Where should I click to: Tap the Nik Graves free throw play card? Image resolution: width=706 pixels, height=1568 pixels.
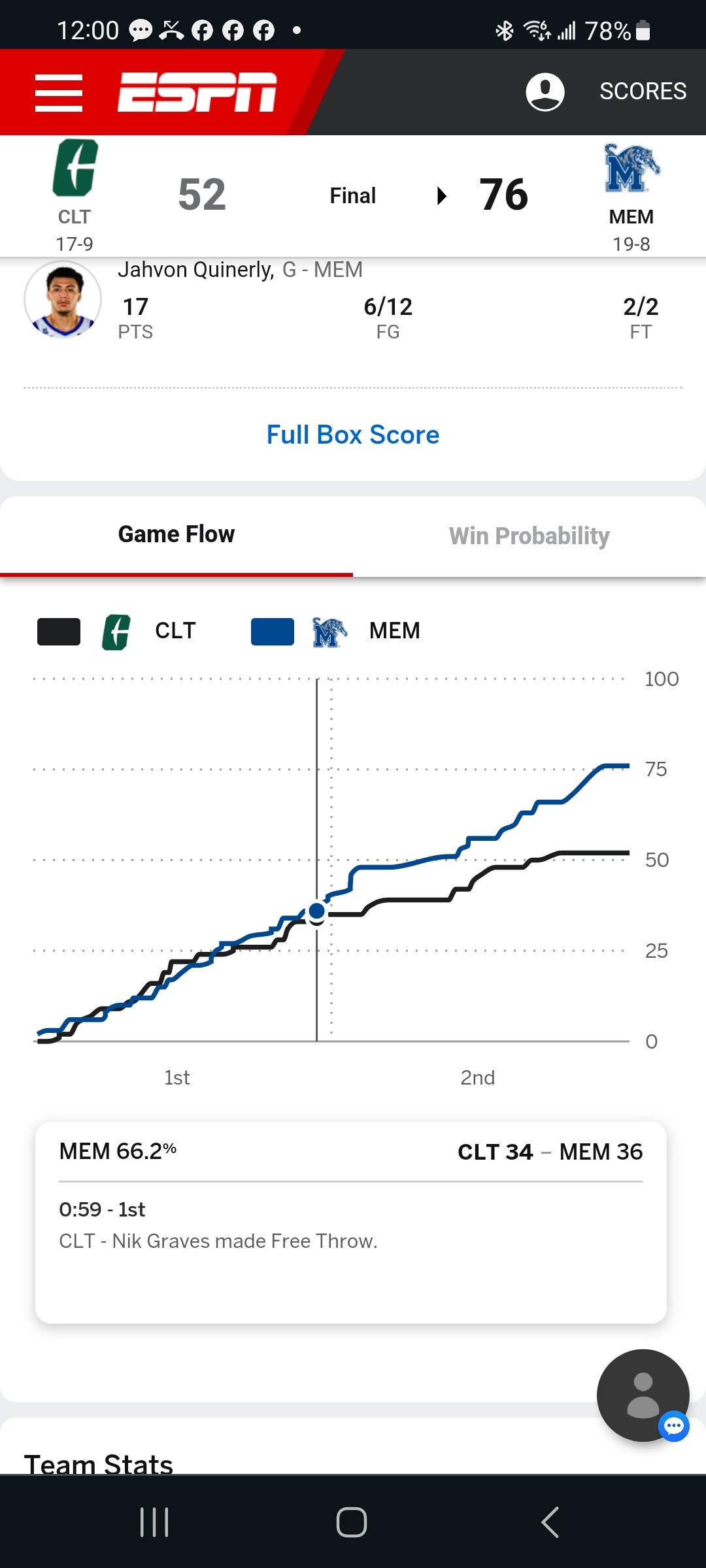click(351, 1222)
